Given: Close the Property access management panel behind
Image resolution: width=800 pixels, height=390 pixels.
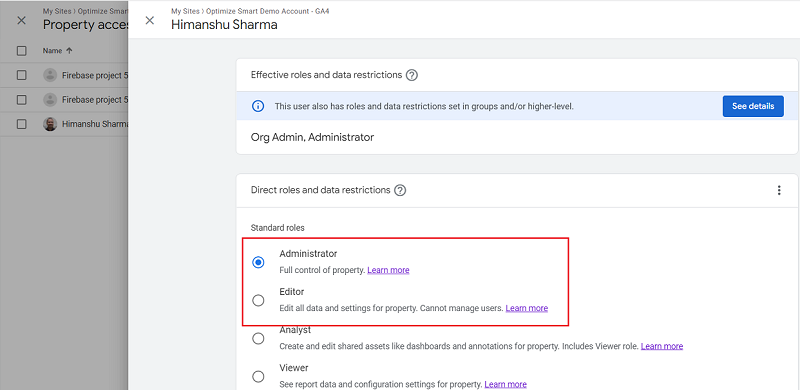Looking at the screenshot, I should [x=21, y=20].
